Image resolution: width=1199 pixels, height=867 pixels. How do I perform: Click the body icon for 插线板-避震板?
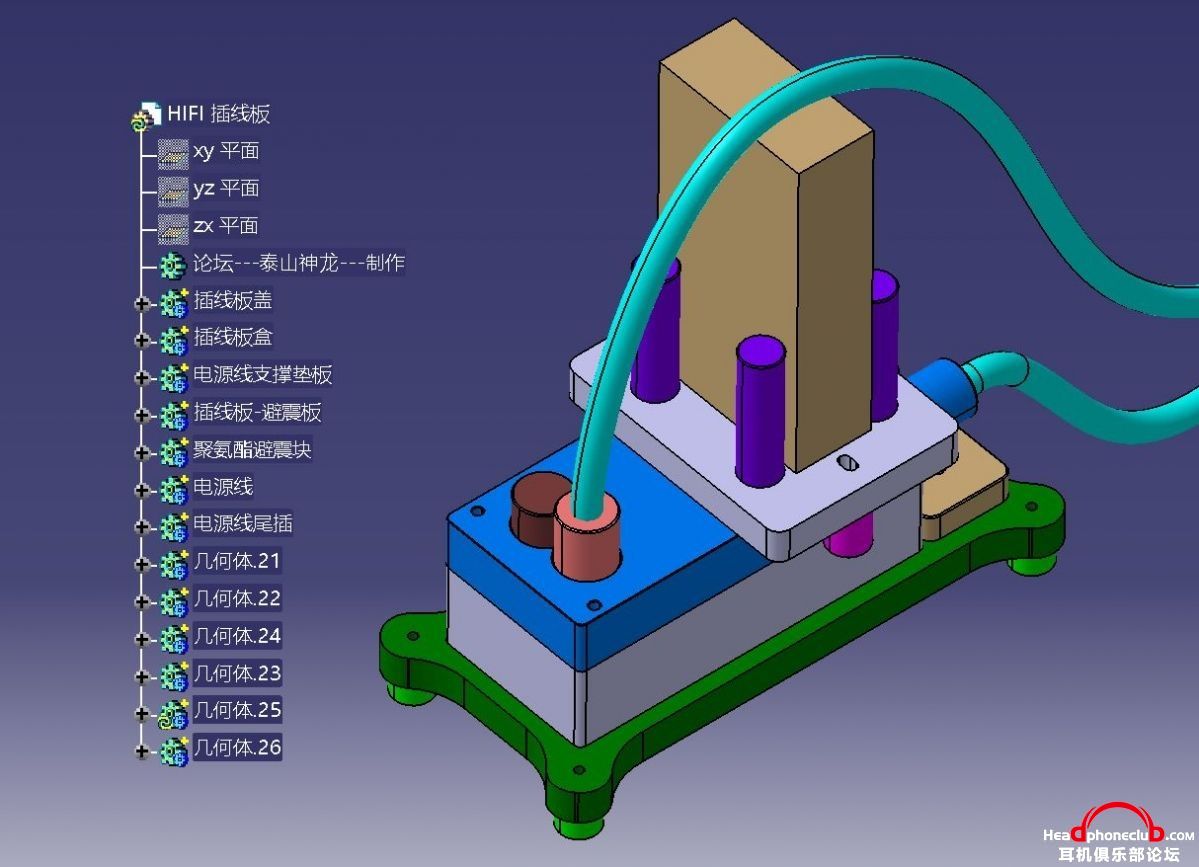click(x=174, y=415)
